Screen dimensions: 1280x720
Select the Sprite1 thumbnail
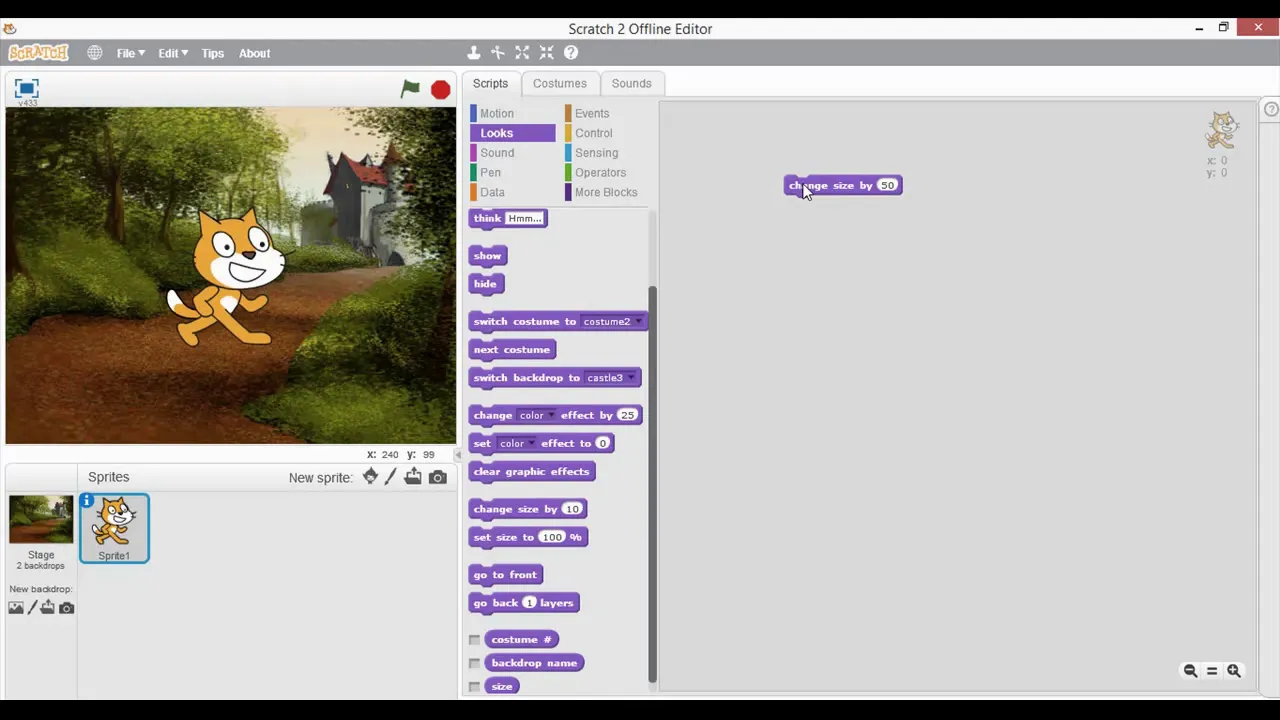pos(114,528)
